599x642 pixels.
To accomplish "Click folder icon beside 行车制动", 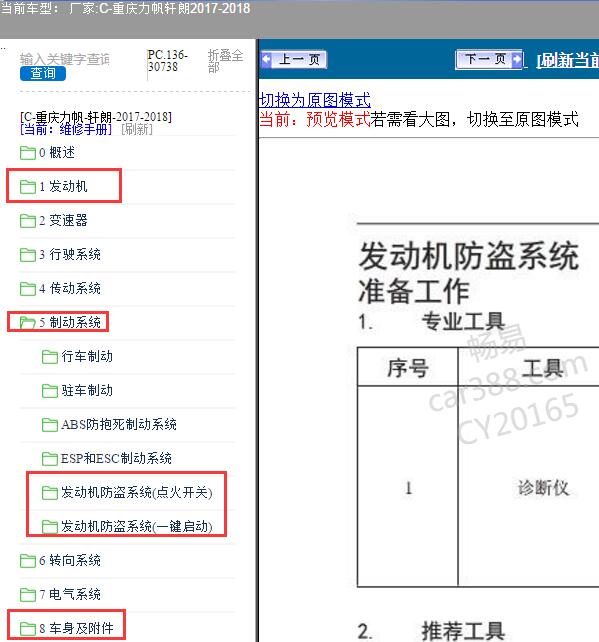I will (x=50, y=357).
